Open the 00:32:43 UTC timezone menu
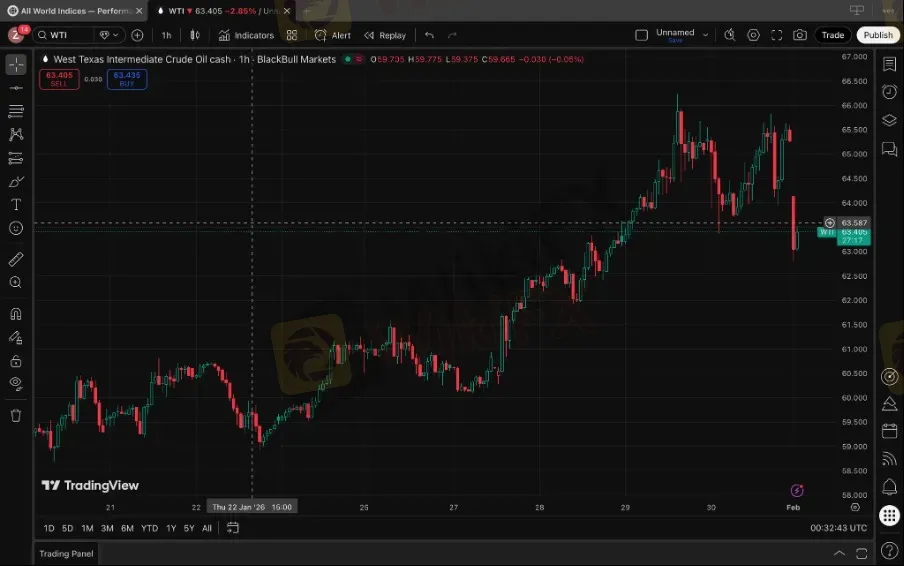 tap(838, 528)
